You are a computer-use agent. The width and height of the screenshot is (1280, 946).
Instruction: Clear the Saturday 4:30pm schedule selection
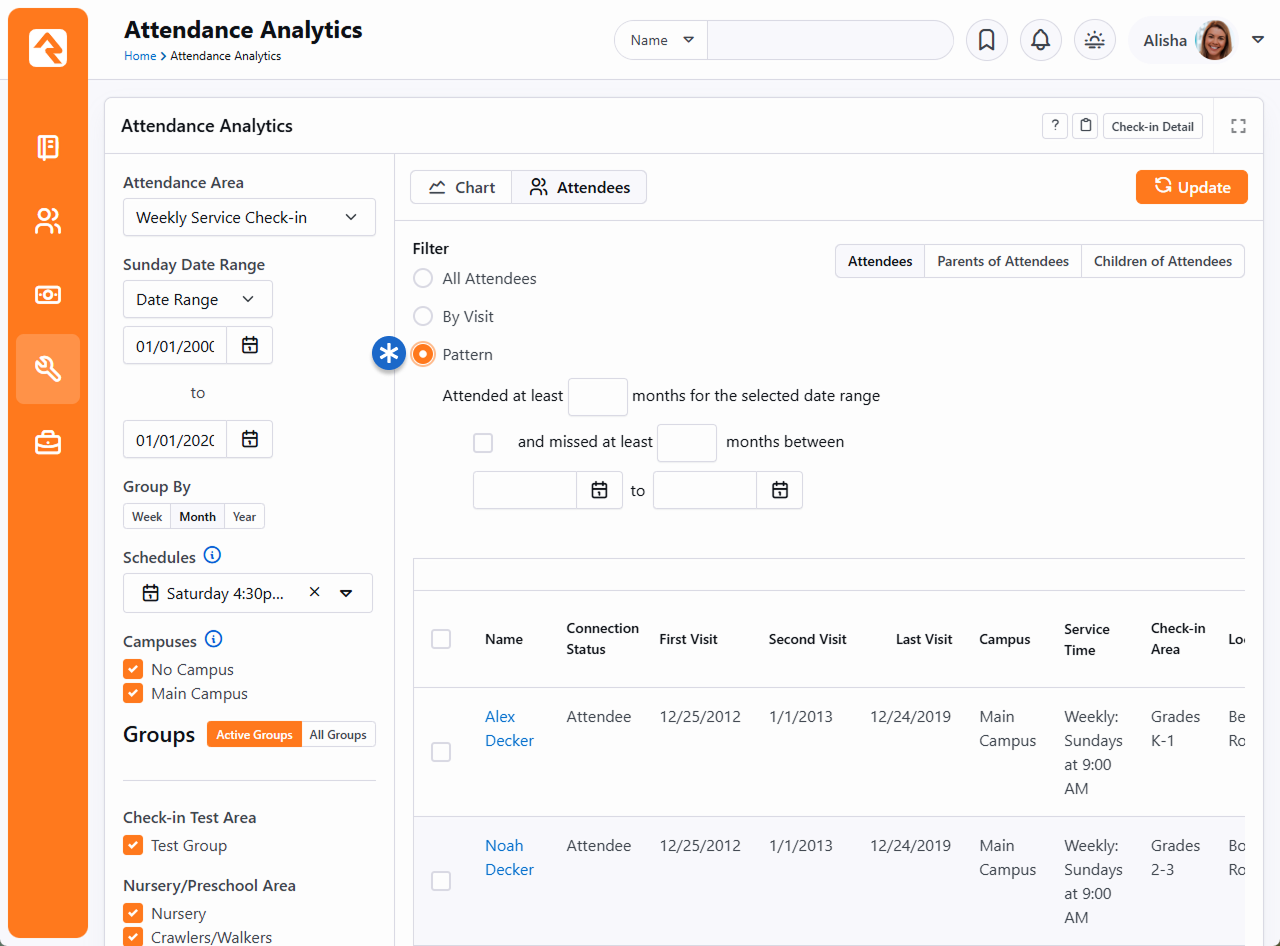coord(314,593)
